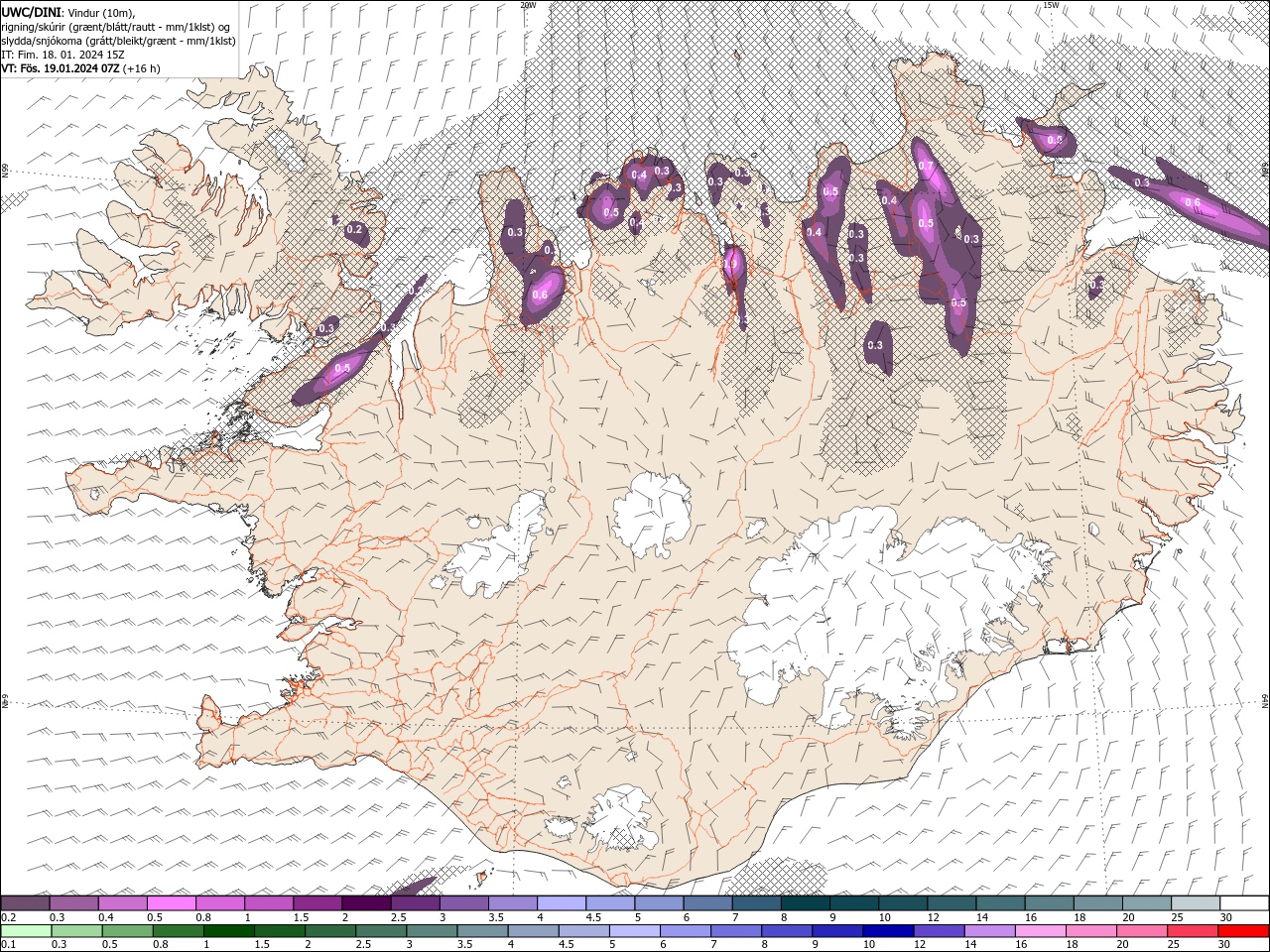Pick pale mint 0.1 swatch in rain scale
Image resolution: width=1270 pixels, height=952 pixels.
pyautogui.click(x=27, y=931)
